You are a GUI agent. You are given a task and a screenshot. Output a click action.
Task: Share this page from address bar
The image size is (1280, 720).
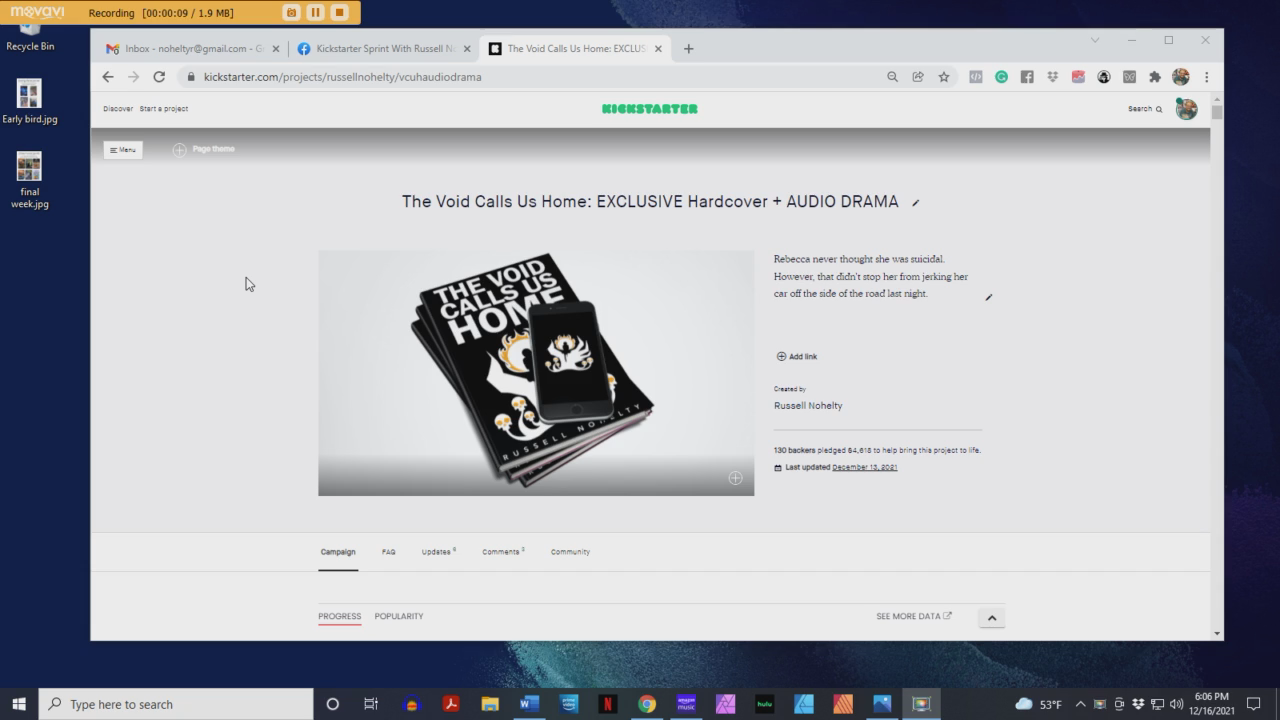coord(918,77)
